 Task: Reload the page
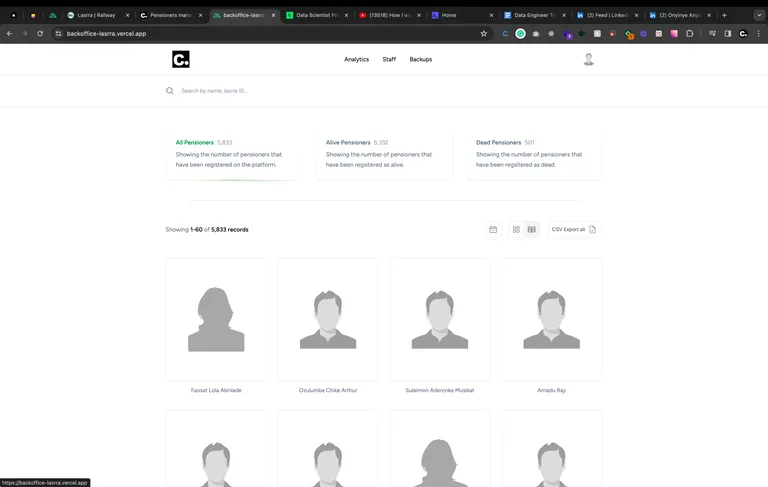pyautogui.click(x=40, y=33)
